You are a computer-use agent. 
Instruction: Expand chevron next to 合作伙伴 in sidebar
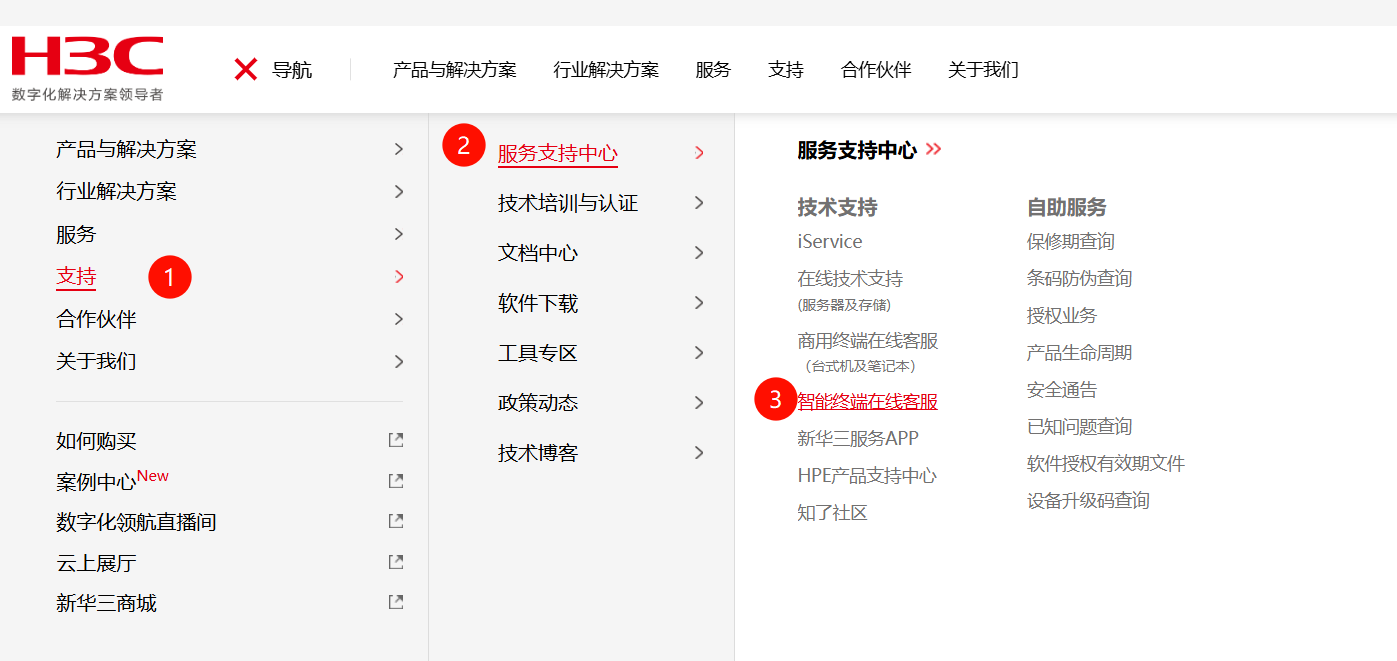pyautogui.click(x=399, y=319)
